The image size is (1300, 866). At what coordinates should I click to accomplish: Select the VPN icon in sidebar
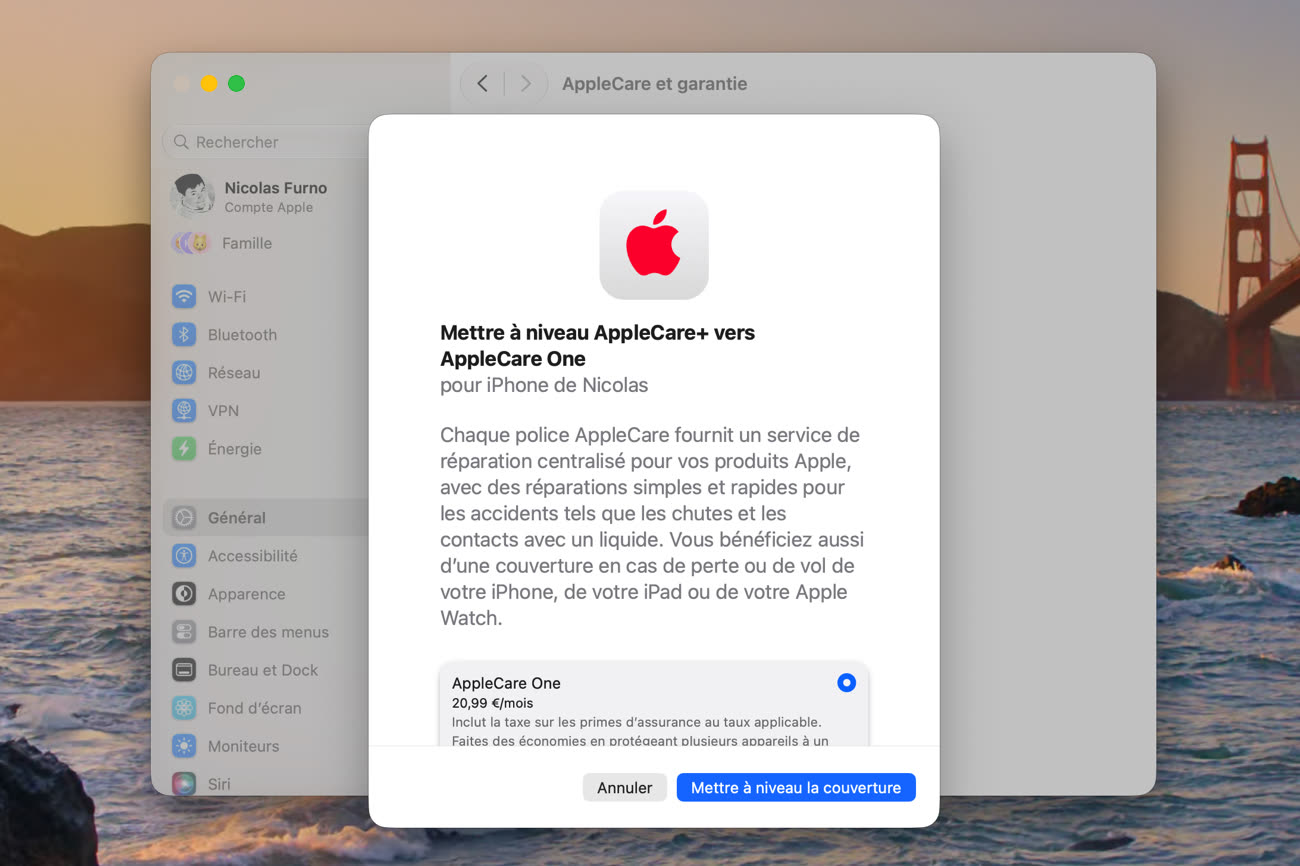pyautogui.click(x=184, y=411)
